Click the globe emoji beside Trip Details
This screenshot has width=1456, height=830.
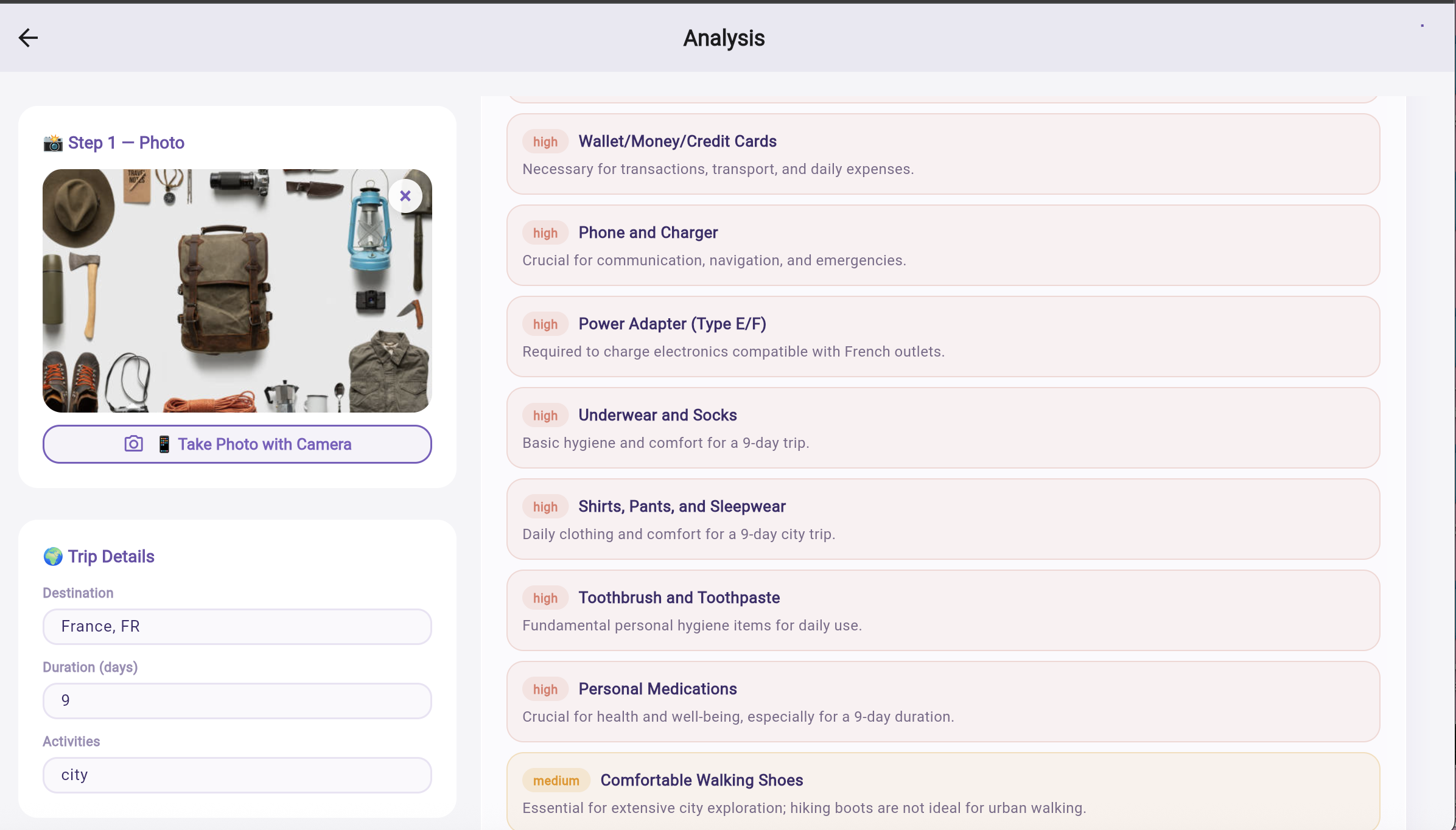53,557
